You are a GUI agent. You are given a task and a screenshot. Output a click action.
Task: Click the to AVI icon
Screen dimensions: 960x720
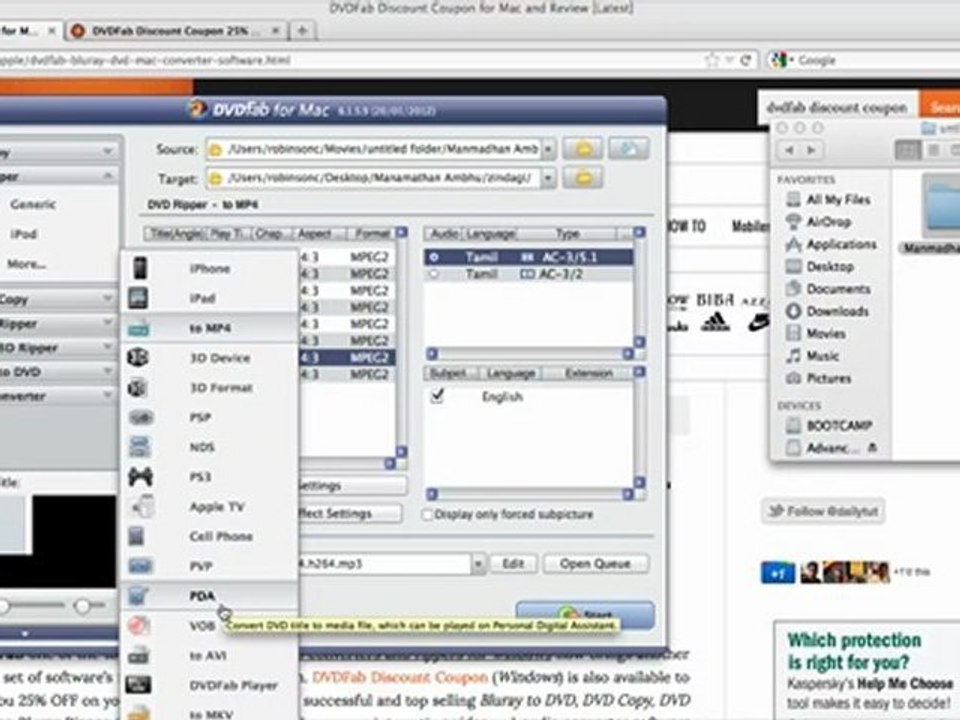139,655
